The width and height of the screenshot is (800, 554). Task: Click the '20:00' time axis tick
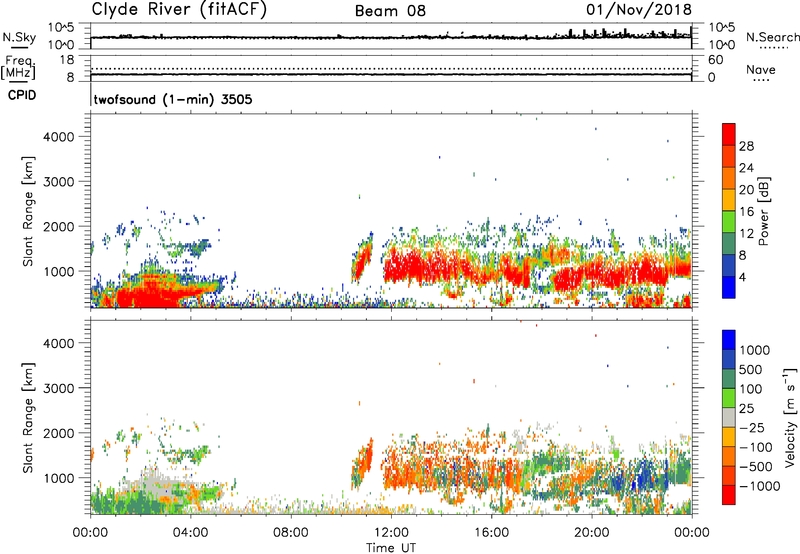(x=592, y=533)
